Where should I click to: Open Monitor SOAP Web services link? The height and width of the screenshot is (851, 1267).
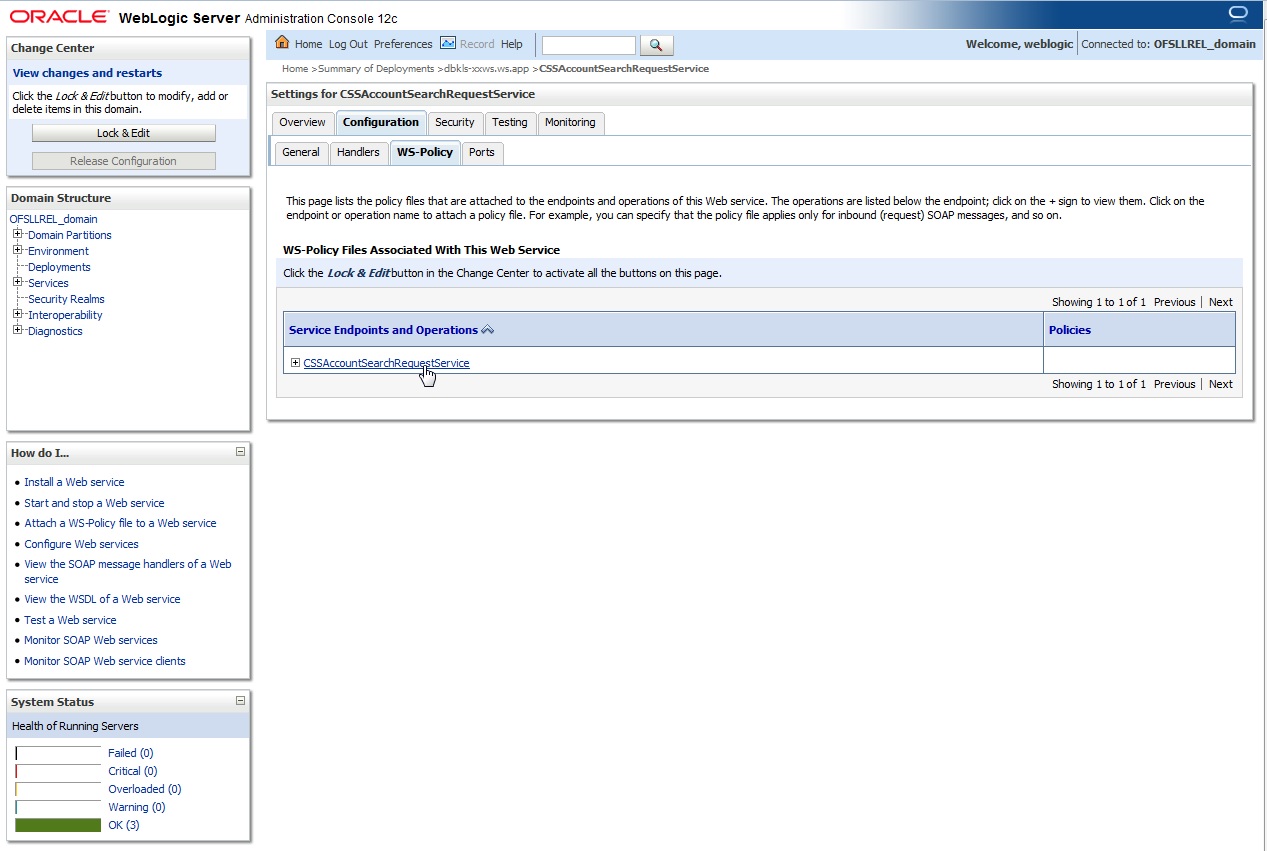[x=91, y=640]
